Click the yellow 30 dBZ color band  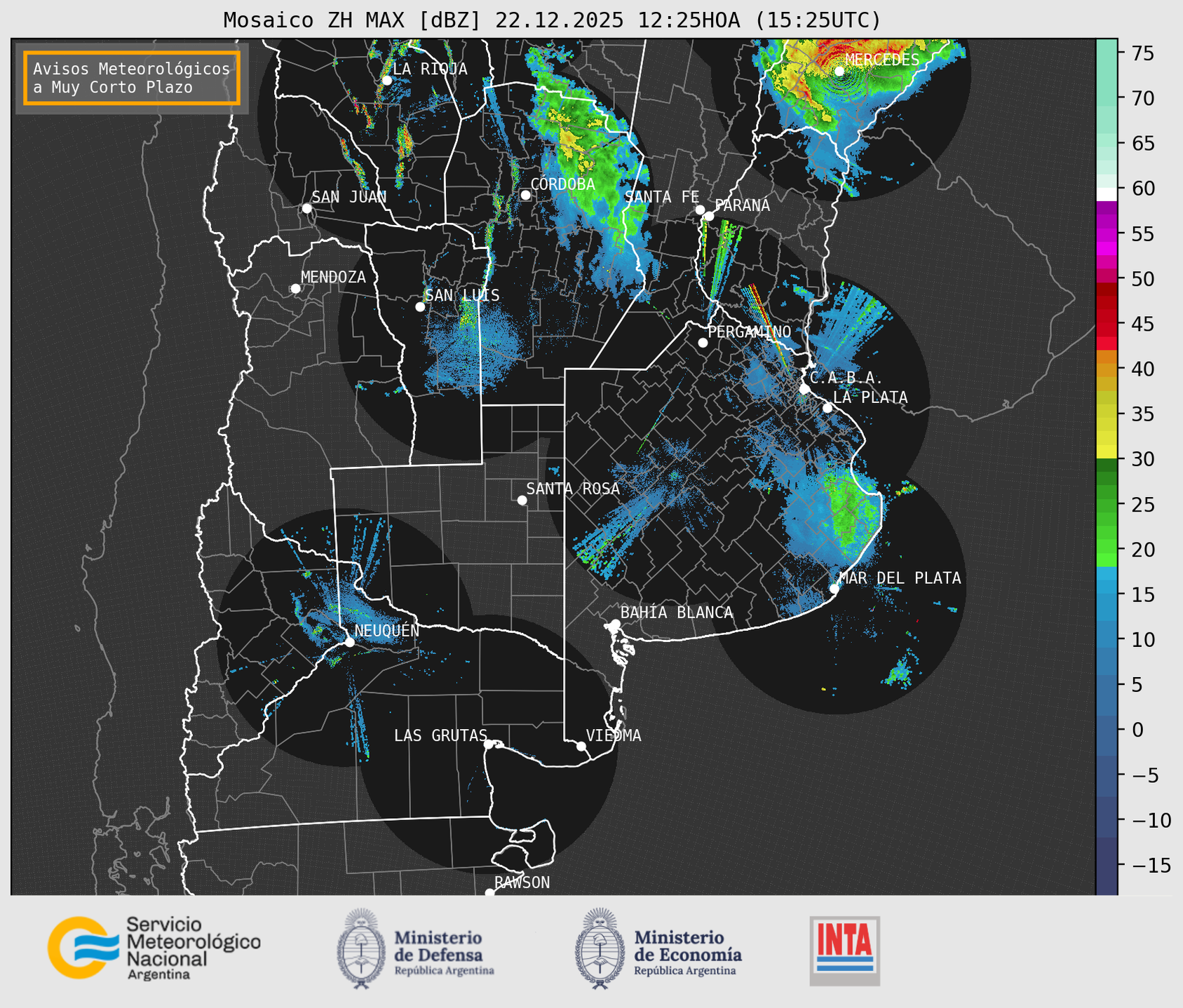coord(1106,451)
